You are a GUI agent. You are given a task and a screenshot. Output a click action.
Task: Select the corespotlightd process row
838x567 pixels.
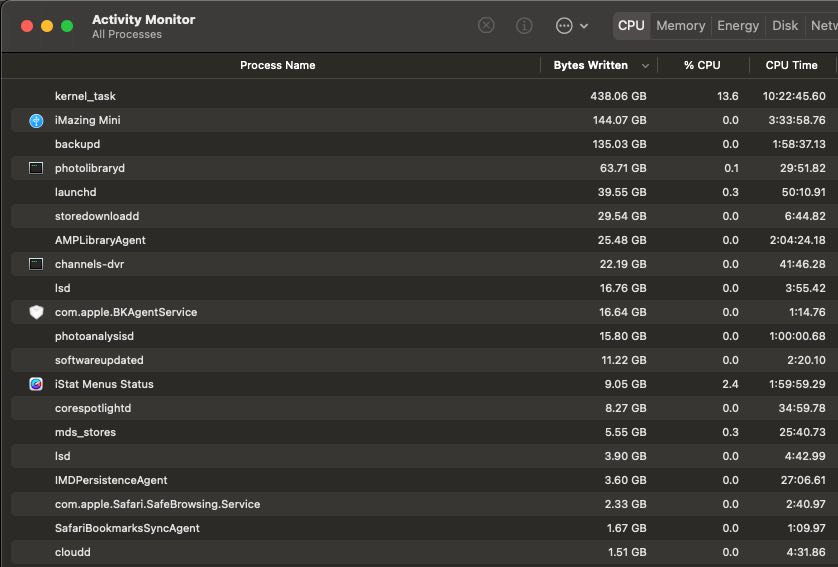[x=424, y=408]
